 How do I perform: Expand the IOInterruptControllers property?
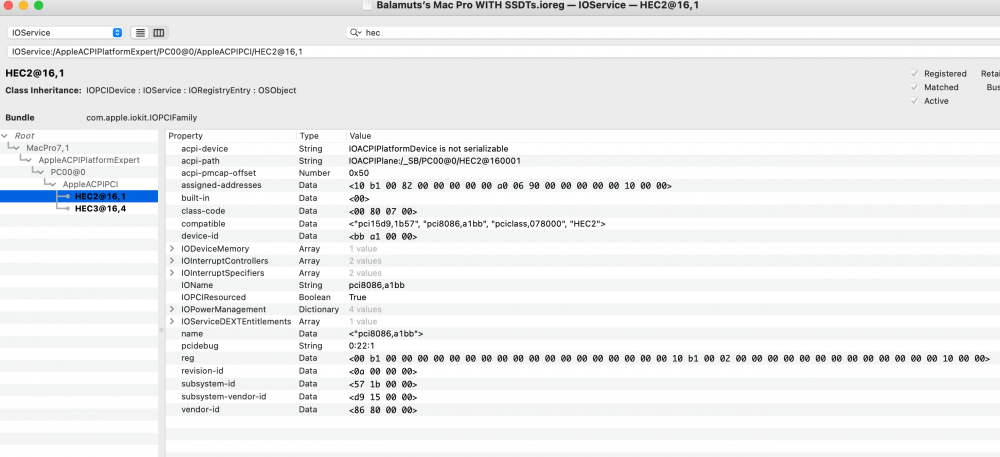(172, 261)
